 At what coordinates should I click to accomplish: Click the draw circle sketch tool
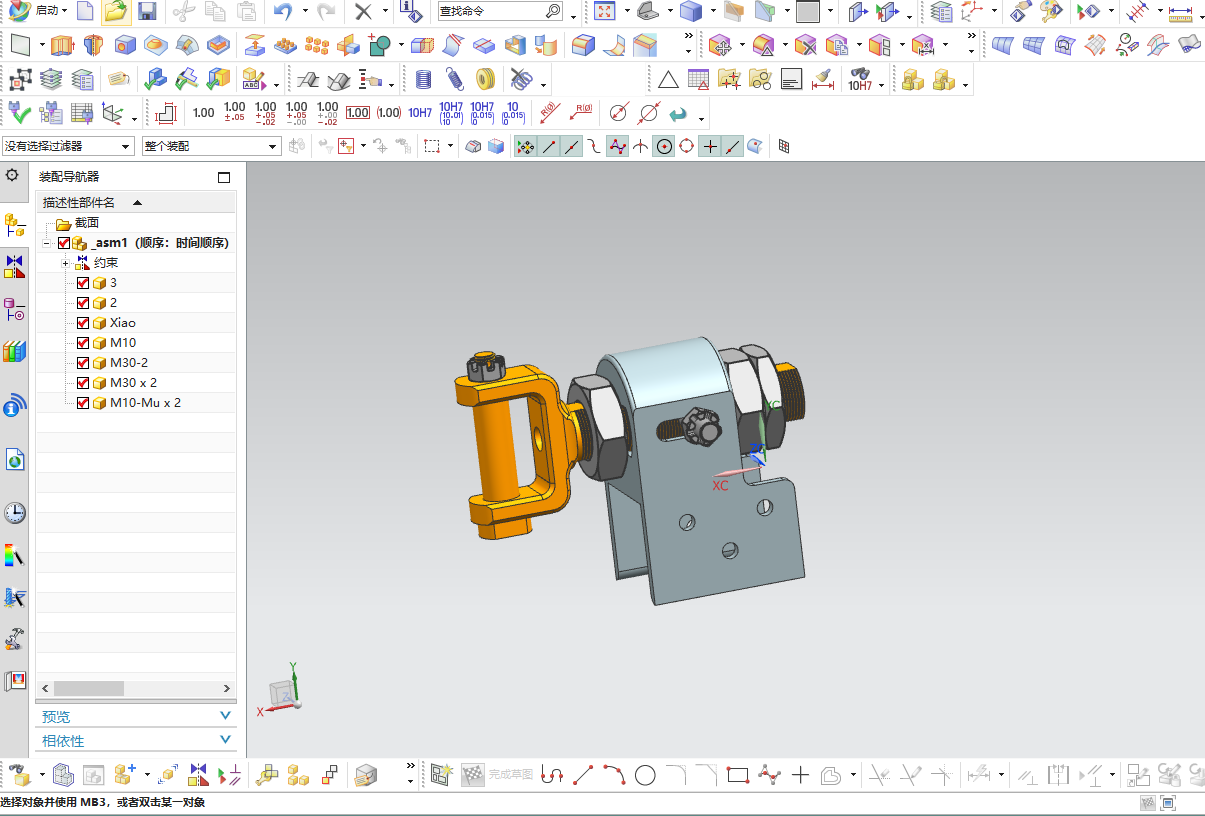[x=645, y=775]
